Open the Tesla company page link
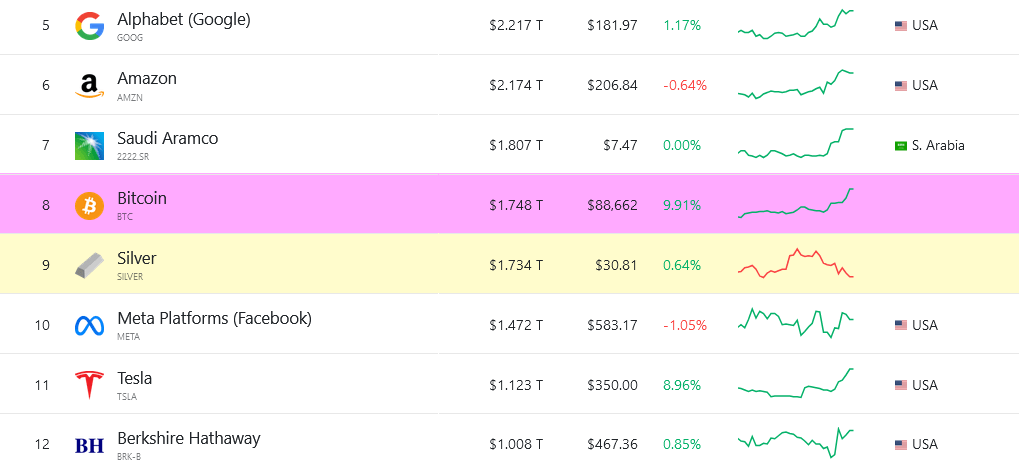 [x=134, y=379]
